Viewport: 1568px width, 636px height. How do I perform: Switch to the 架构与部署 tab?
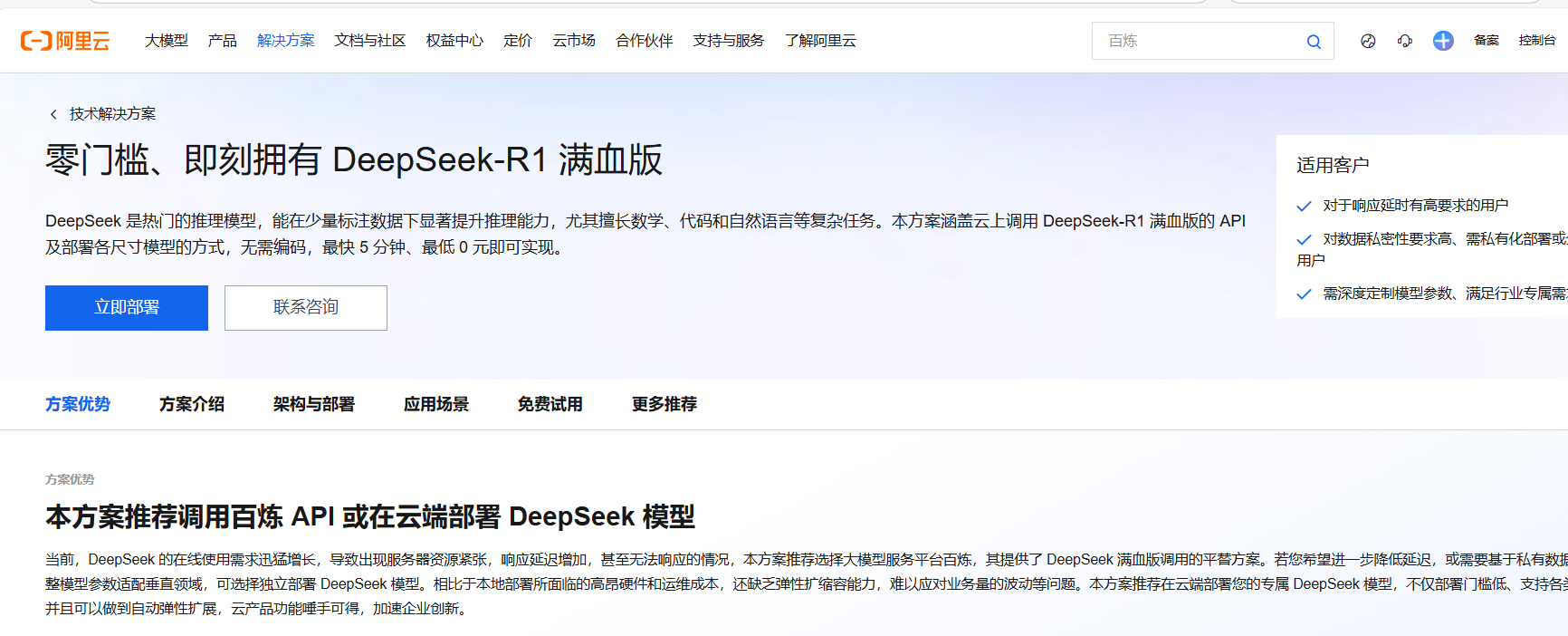314,404
